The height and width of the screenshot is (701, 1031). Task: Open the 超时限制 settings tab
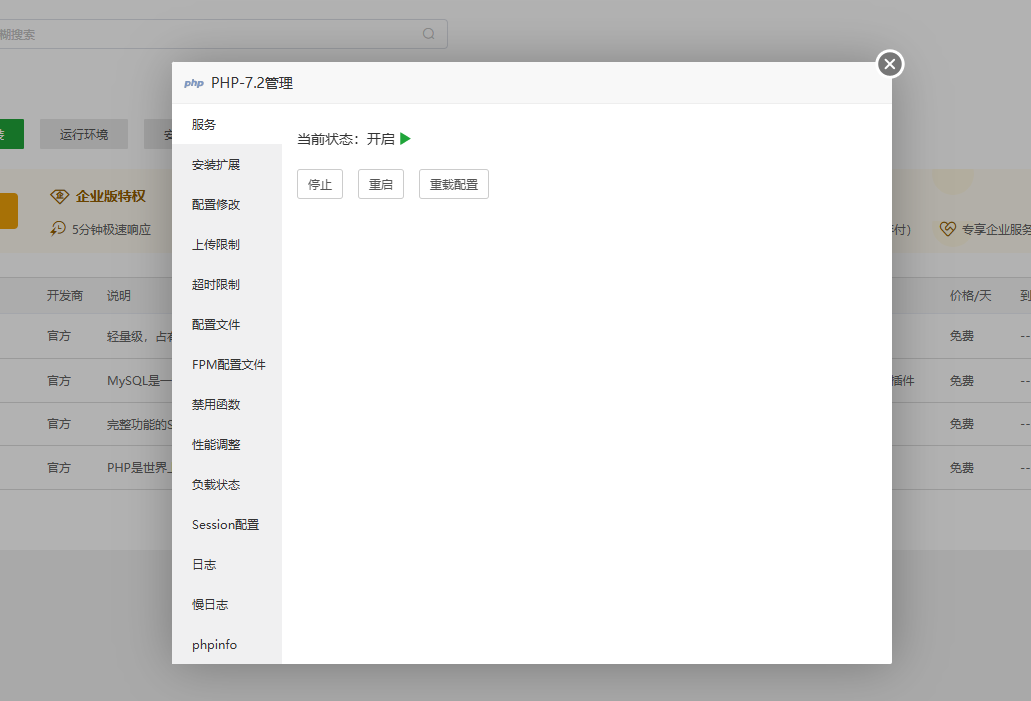pyautogui.click(x=216, y=285)
